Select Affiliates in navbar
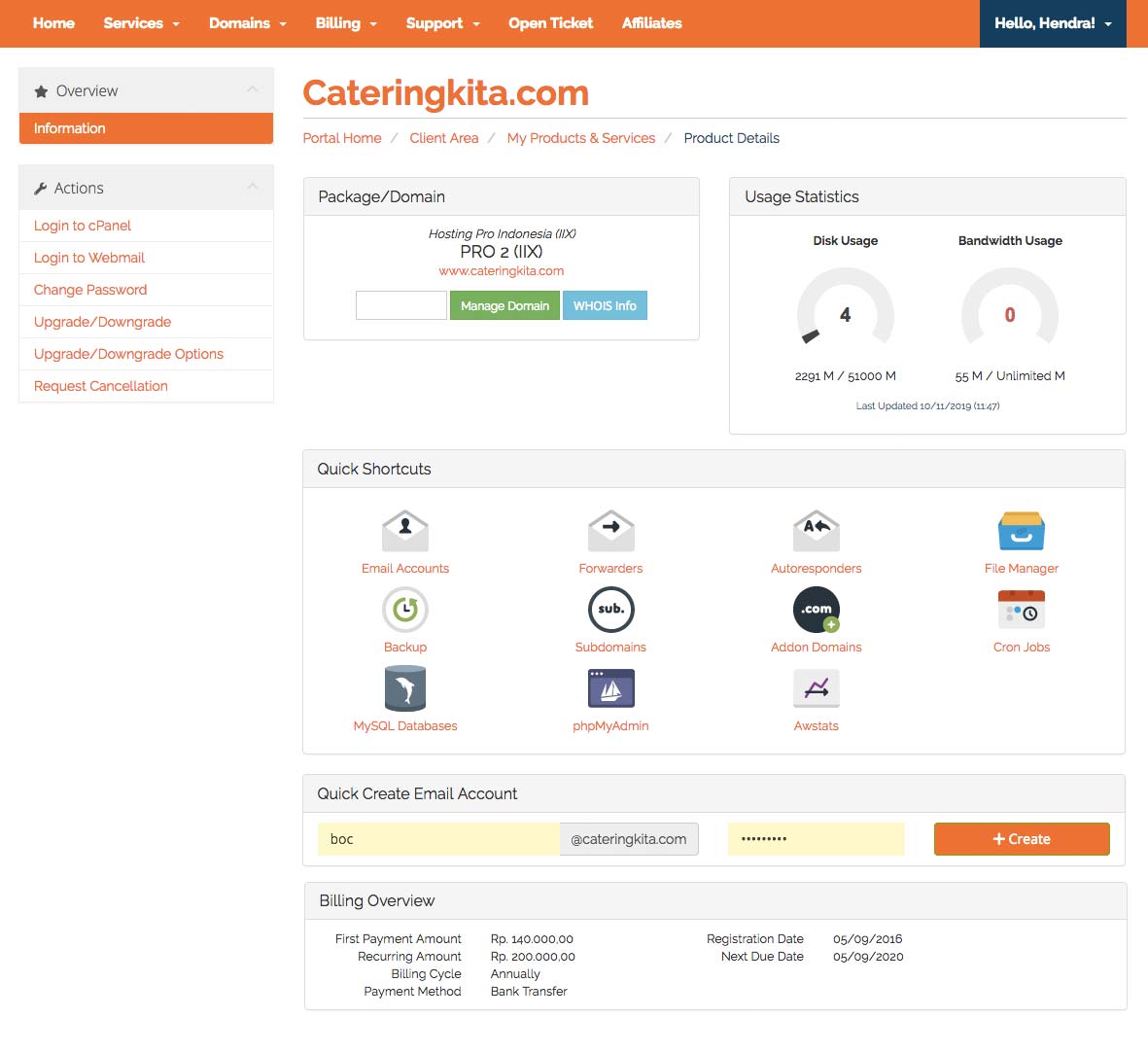Screen dimensions: 1148x1053 651,23
